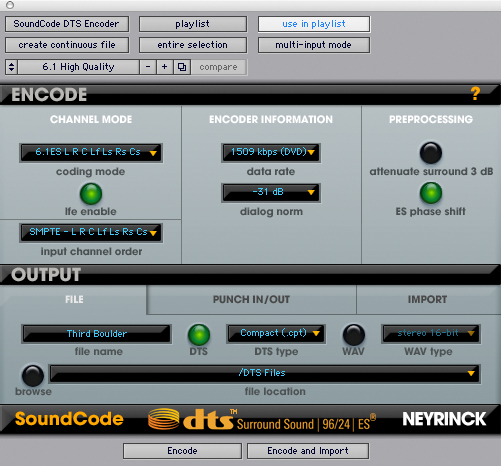Open the SMPTE input channel order dropdown
The width and height of the screenshot is (501, 466).
91,233
